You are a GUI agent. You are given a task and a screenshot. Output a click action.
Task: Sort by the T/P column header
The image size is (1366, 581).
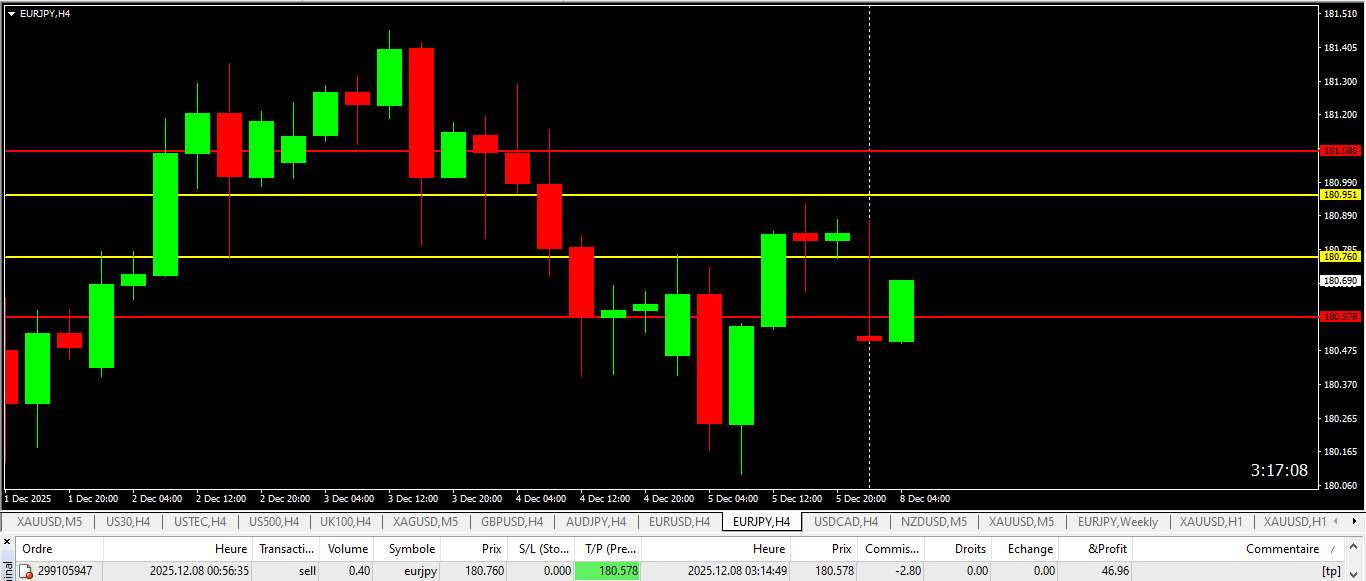coord(608,549)
